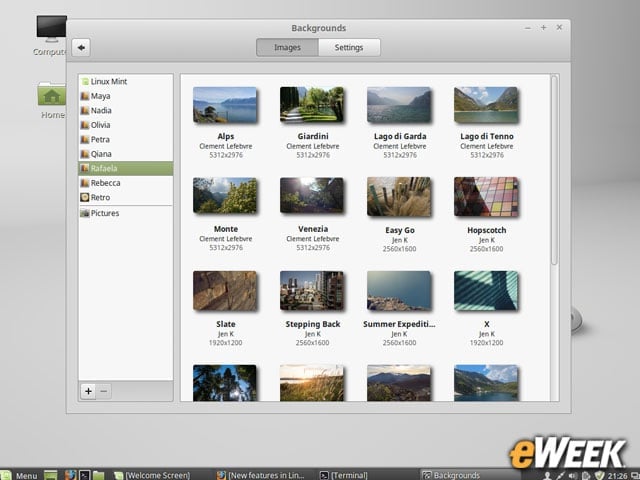Switch to the Settings tab
The height and width of the screenshot is (480, 640).
(349, 47)
